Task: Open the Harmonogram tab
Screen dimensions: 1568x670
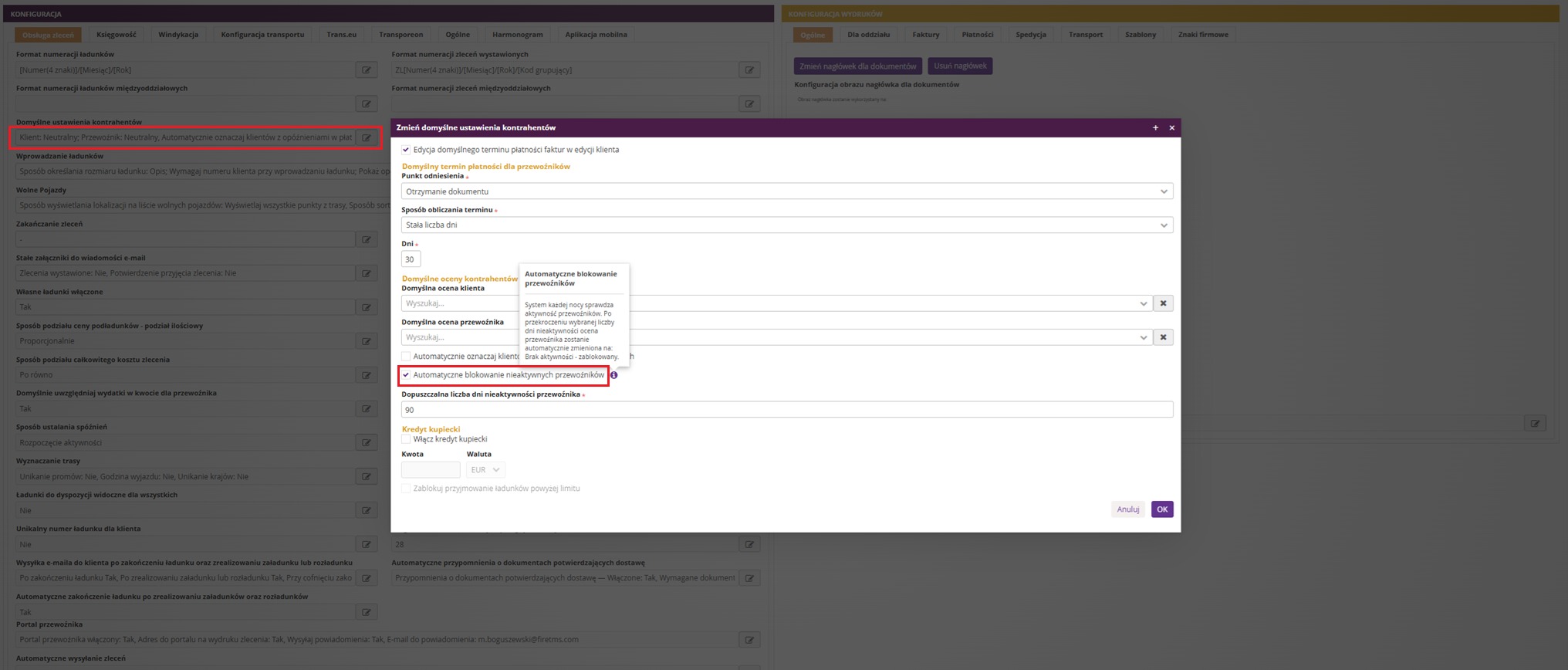Action: pos(517,35)
